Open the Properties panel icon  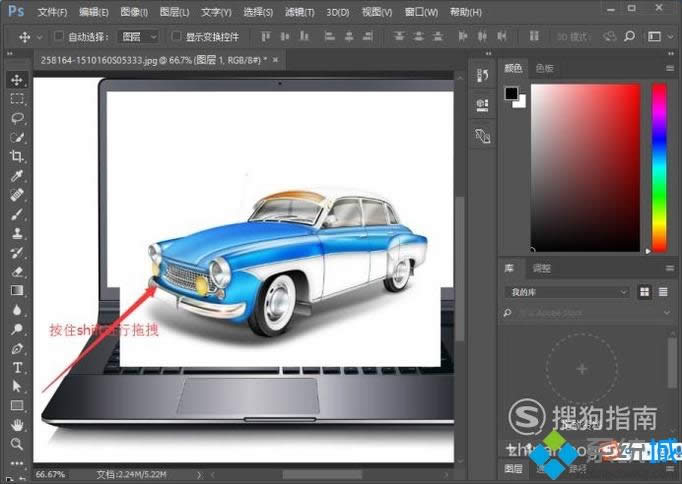(x=482, y=105)
